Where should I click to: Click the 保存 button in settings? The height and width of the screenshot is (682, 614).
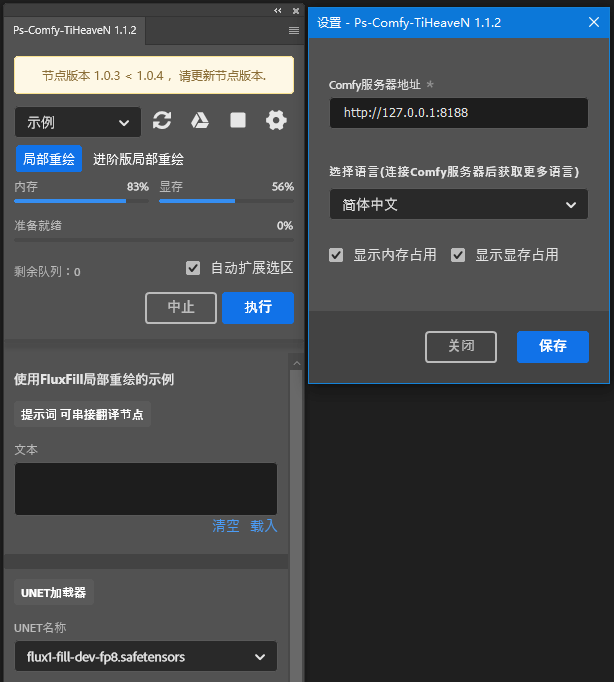(553, 347)
